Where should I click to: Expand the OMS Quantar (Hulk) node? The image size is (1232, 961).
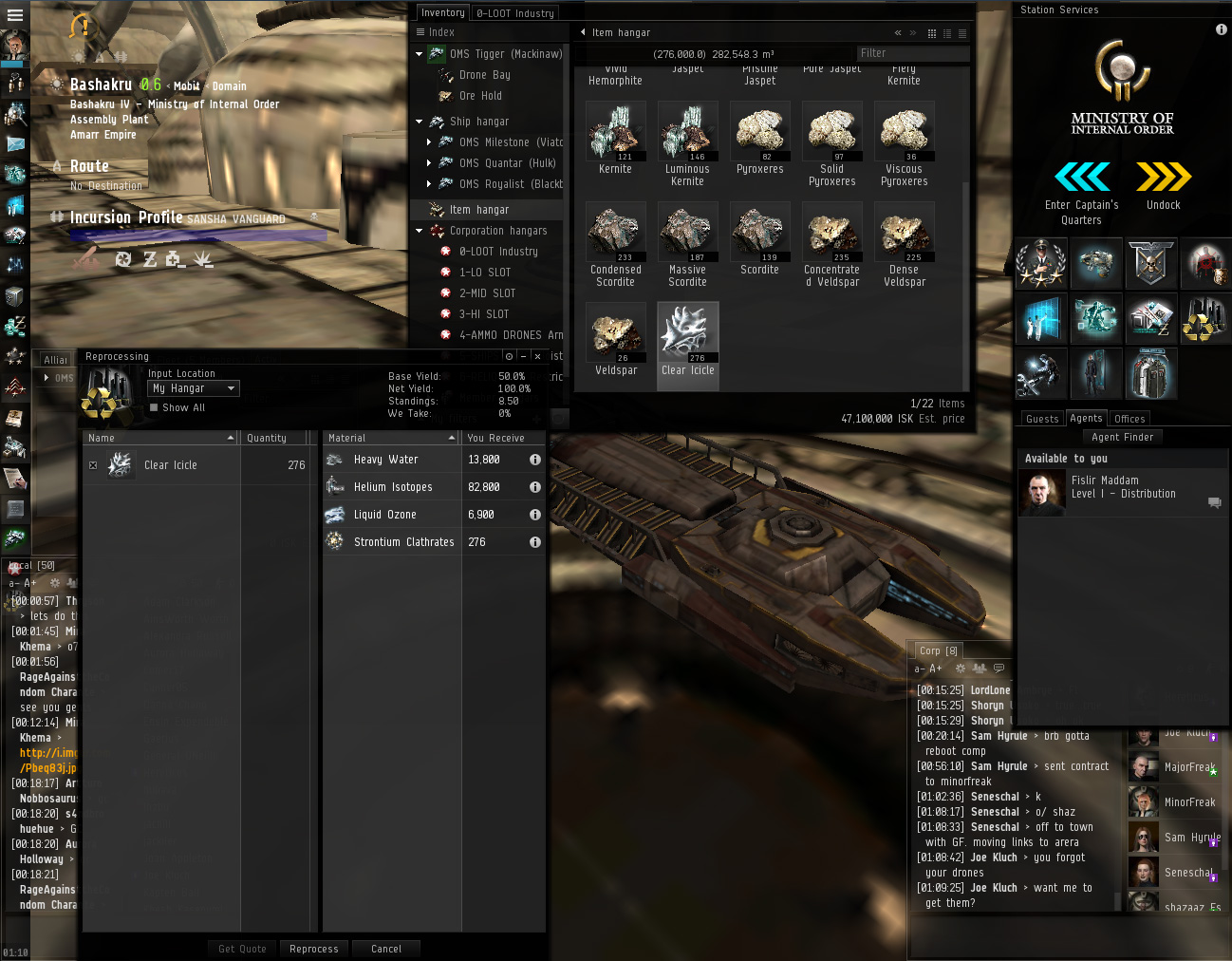coord(429,163)
